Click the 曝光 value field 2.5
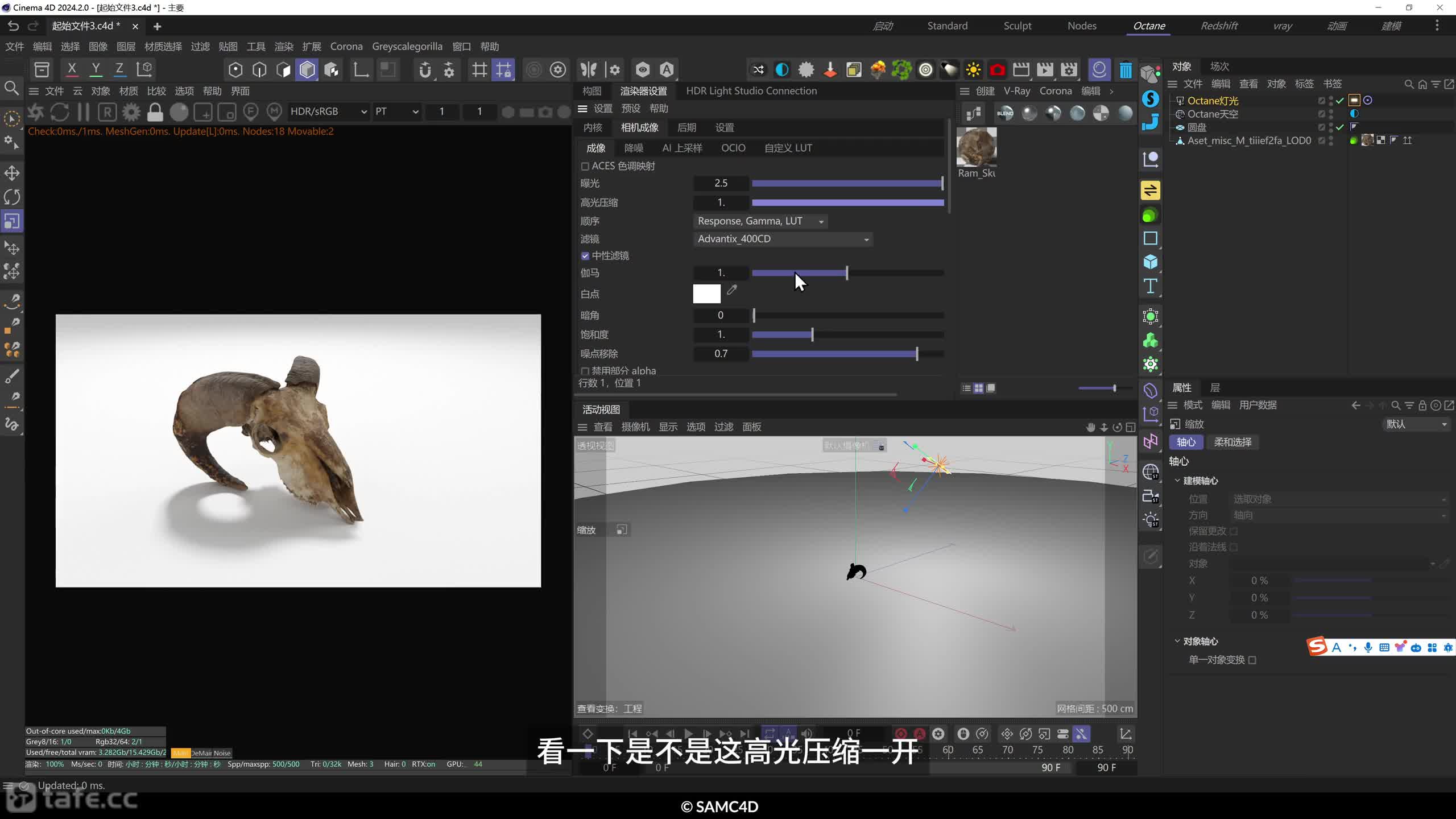 tap(721, 183)
